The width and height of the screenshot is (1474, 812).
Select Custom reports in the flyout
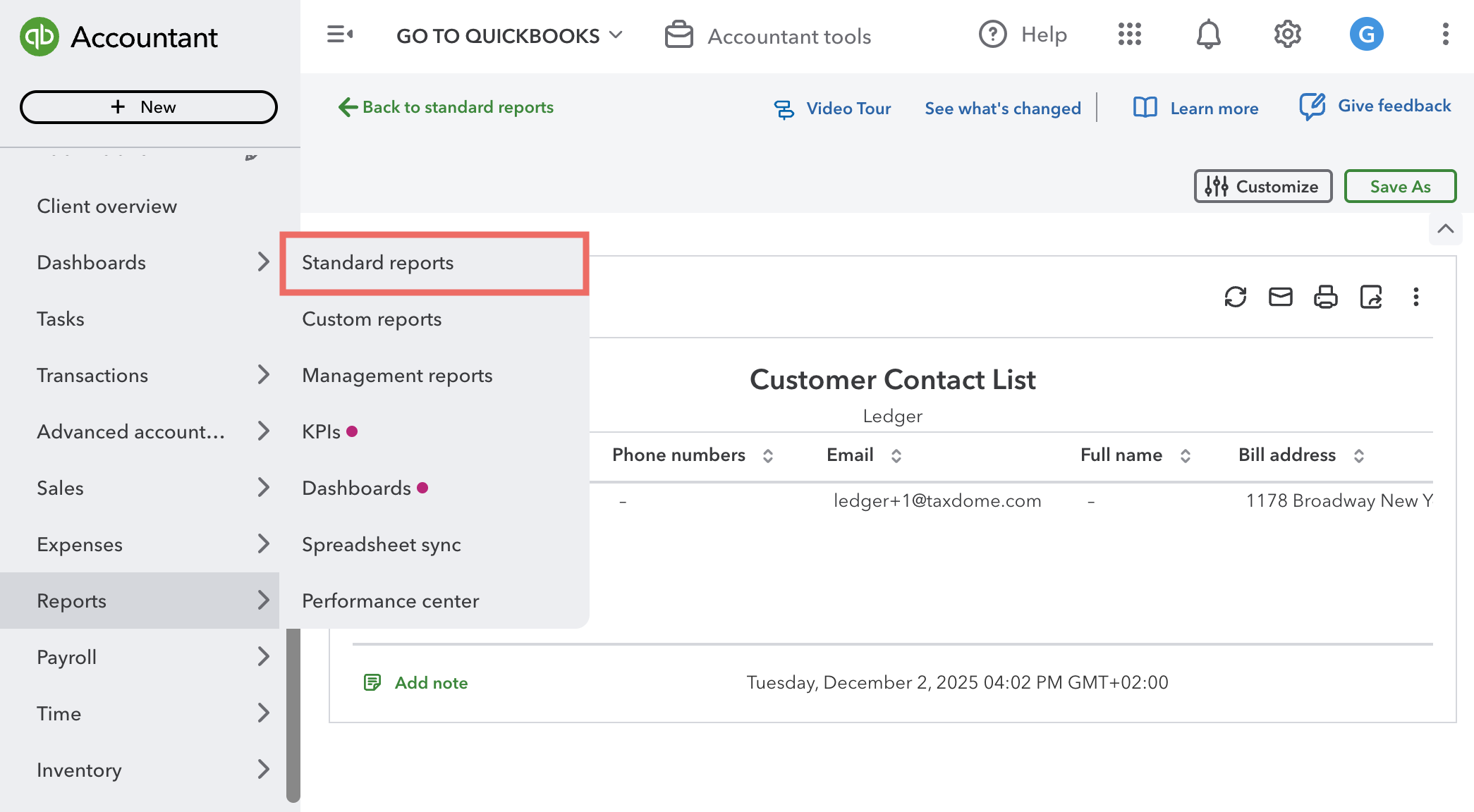pos(372,319)
